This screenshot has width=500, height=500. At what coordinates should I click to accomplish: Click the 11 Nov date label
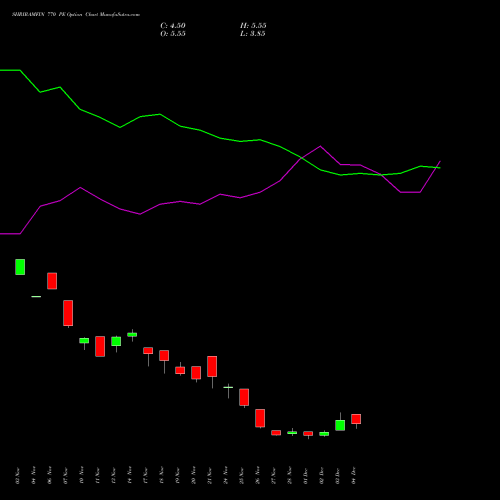point(97,476)
